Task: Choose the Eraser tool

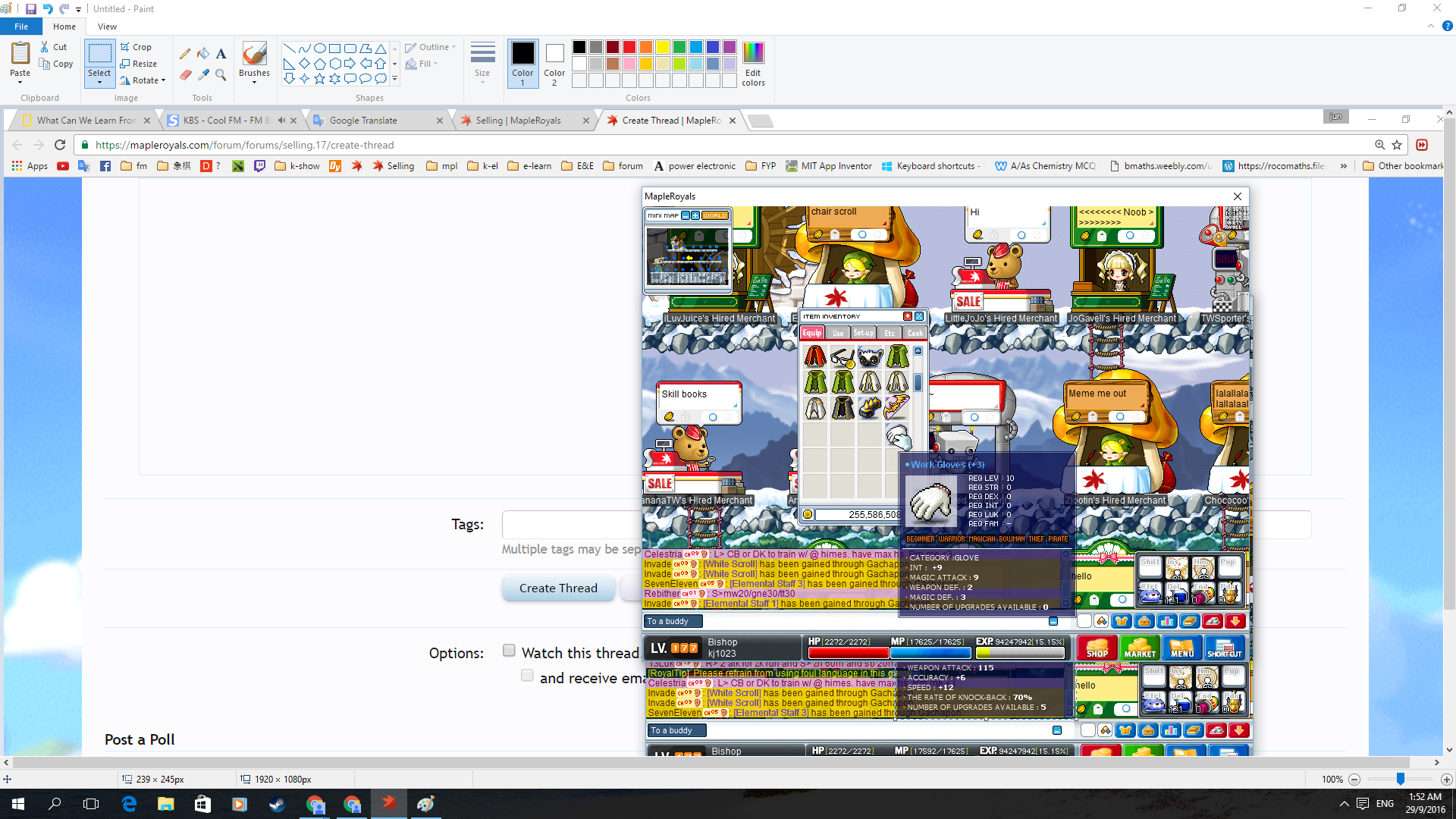Action: pos(185,74)
